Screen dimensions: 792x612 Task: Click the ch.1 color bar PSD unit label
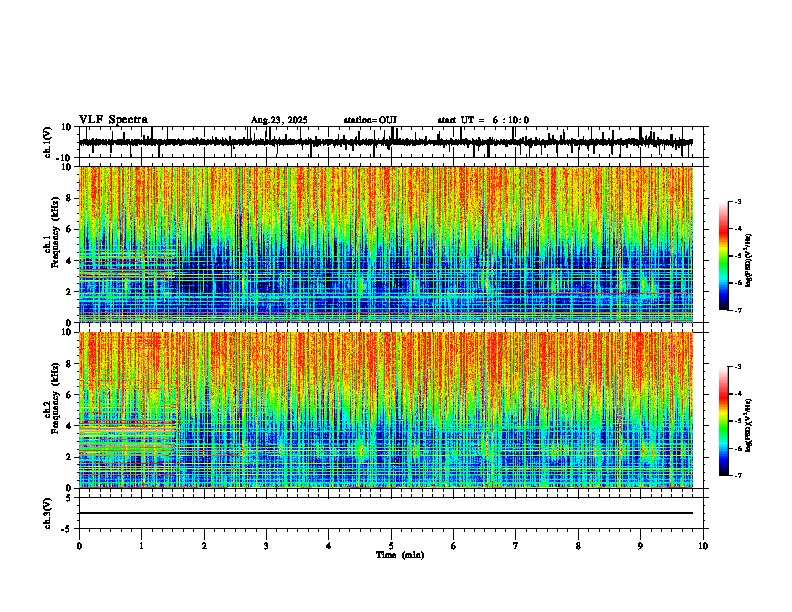(748, 261)
